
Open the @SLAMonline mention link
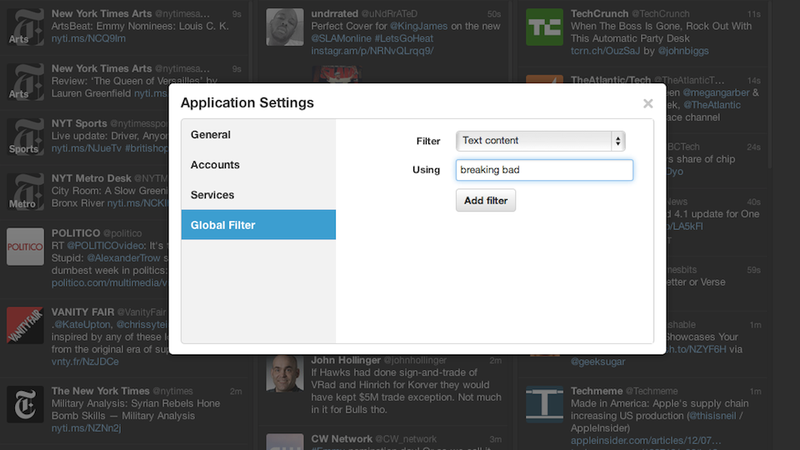coord(341,39)
